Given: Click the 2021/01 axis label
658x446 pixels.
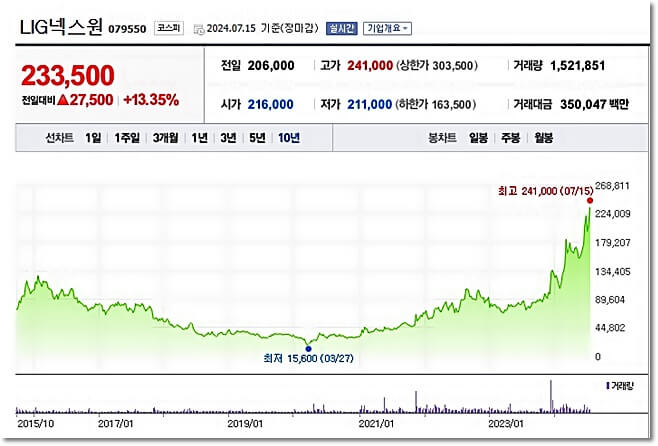Looking at the screenshot, I should [376, 424].
